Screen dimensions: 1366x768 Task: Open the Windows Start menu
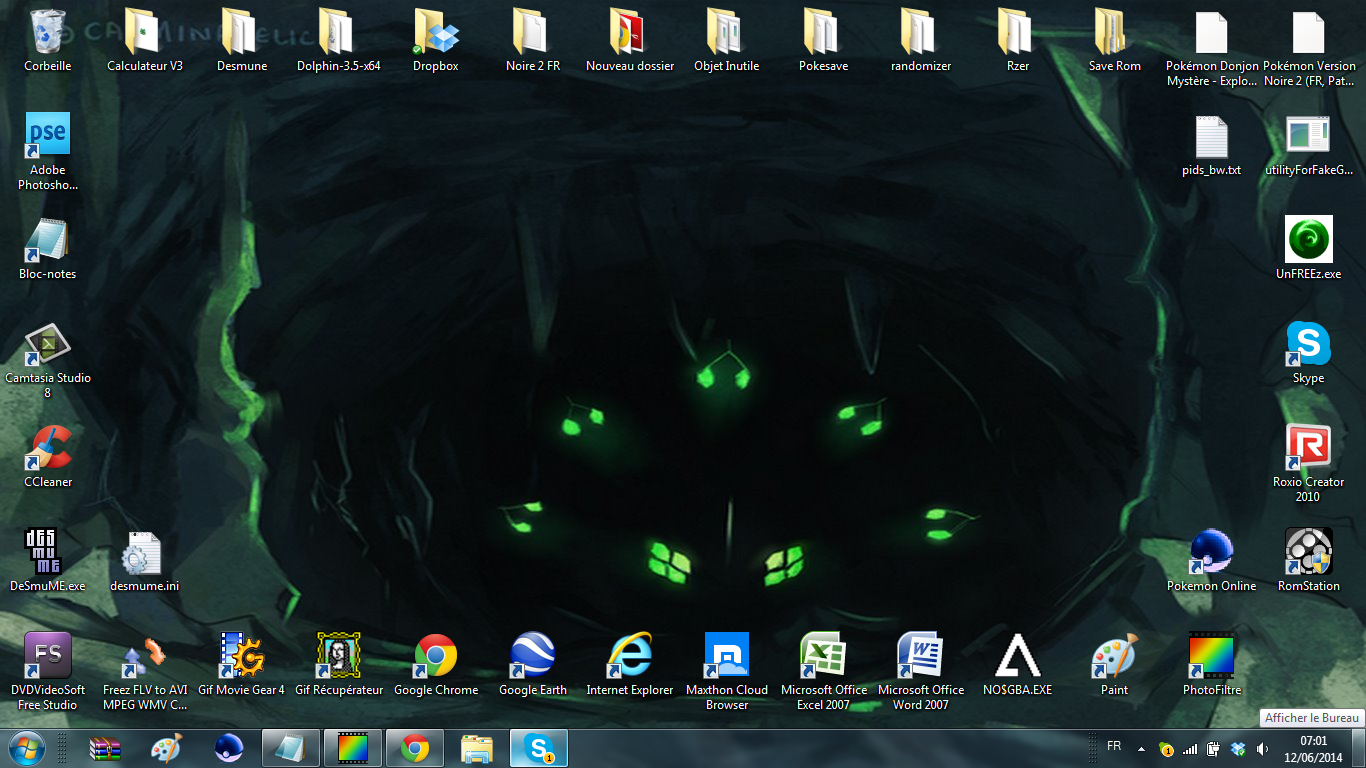coord(26,748)
